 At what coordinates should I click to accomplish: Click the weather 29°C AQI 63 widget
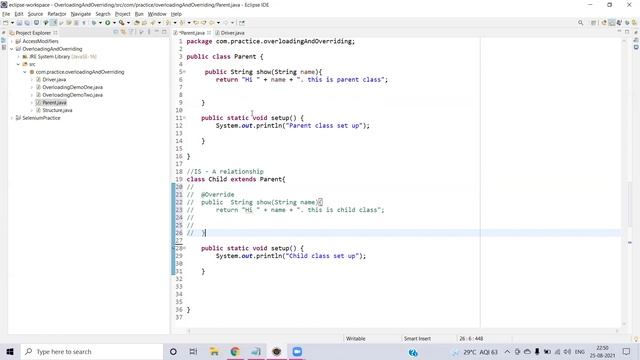(476, 352)
